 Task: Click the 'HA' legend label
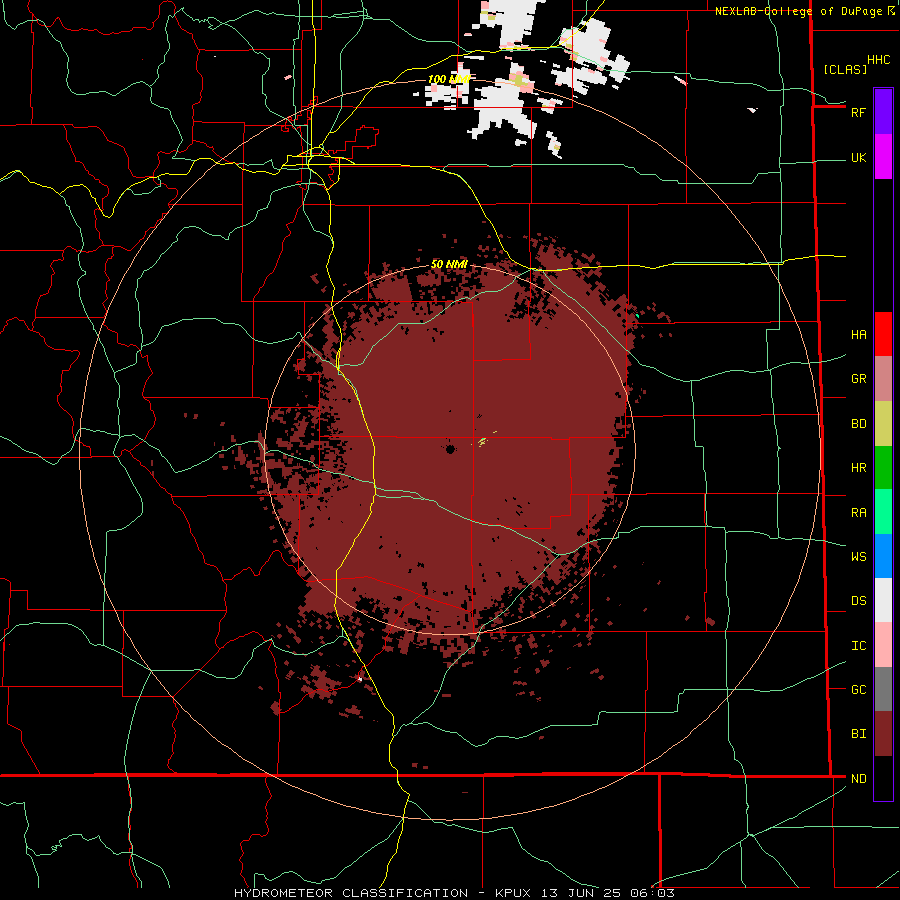pos(859,334)
